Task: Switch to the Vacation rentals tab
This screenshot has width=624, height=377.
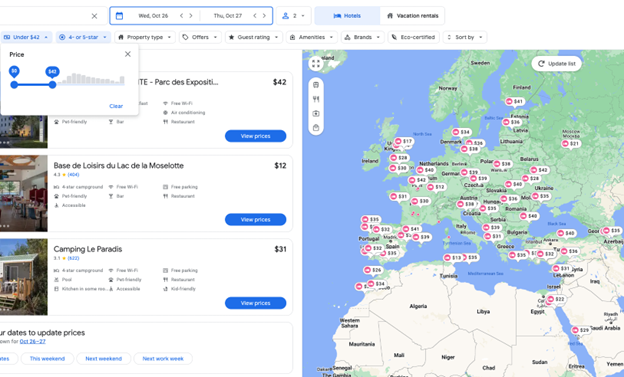Action: (412, 16)
